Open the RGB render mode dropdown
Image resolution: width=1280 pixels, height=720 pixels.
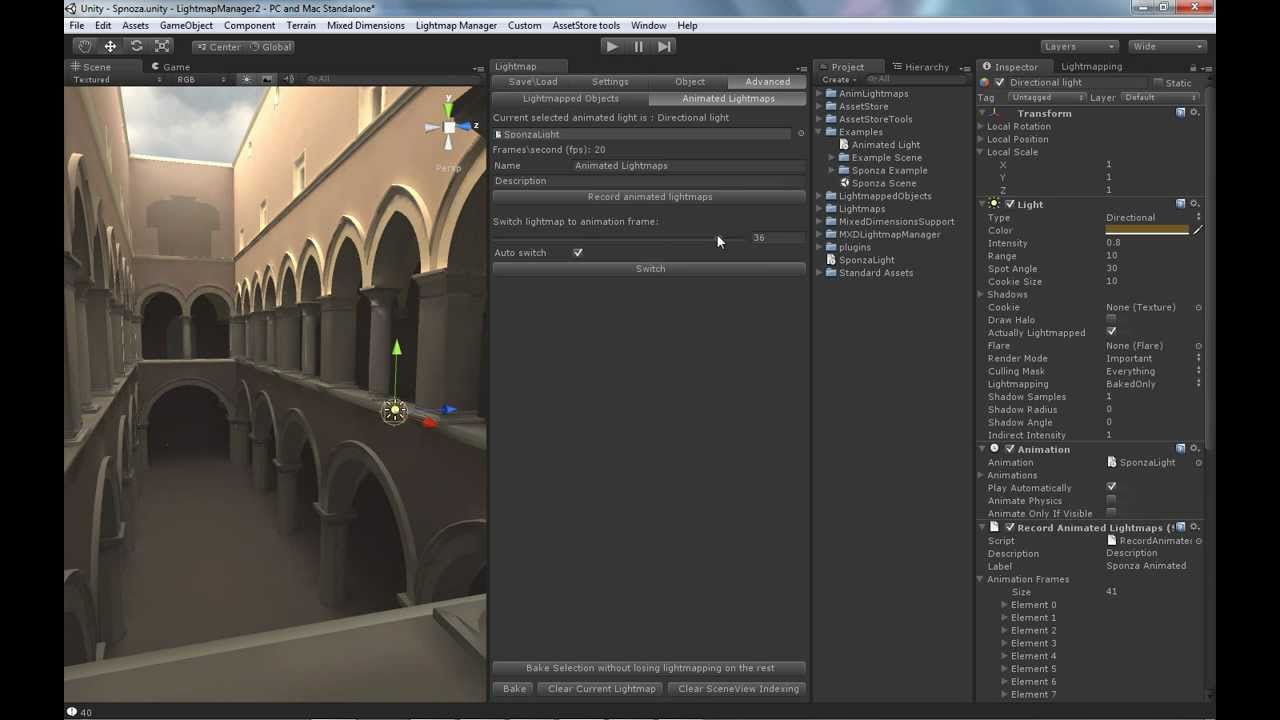[x=202, y=79]
